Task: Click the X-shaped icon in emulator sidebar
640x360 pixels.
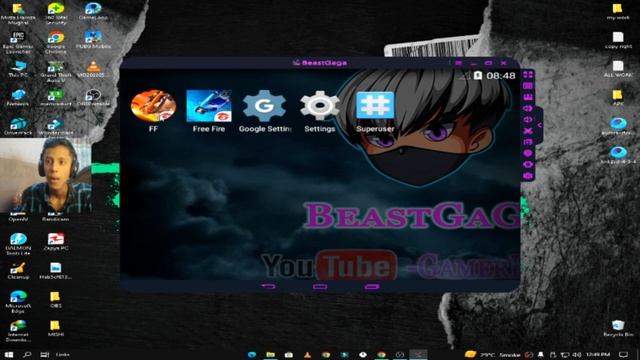Action: pyautogui.click(x=528, y=131)
